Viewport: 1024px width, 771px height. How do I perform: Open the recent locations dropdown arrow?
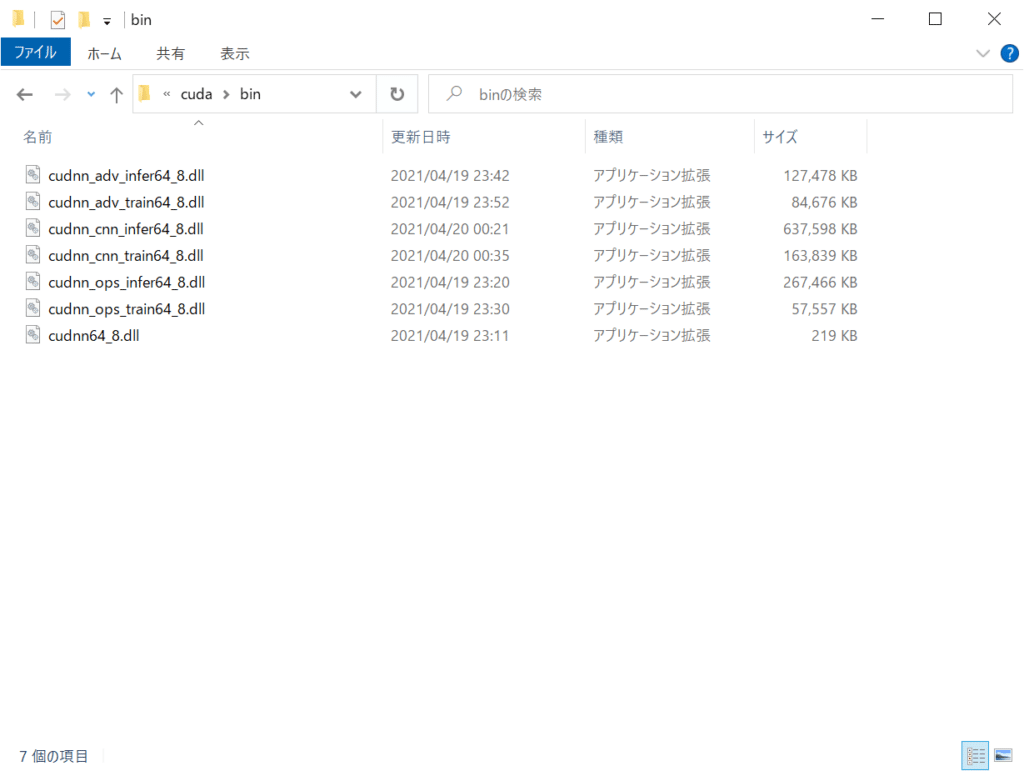pyautogui.click(x=91, y=95)
